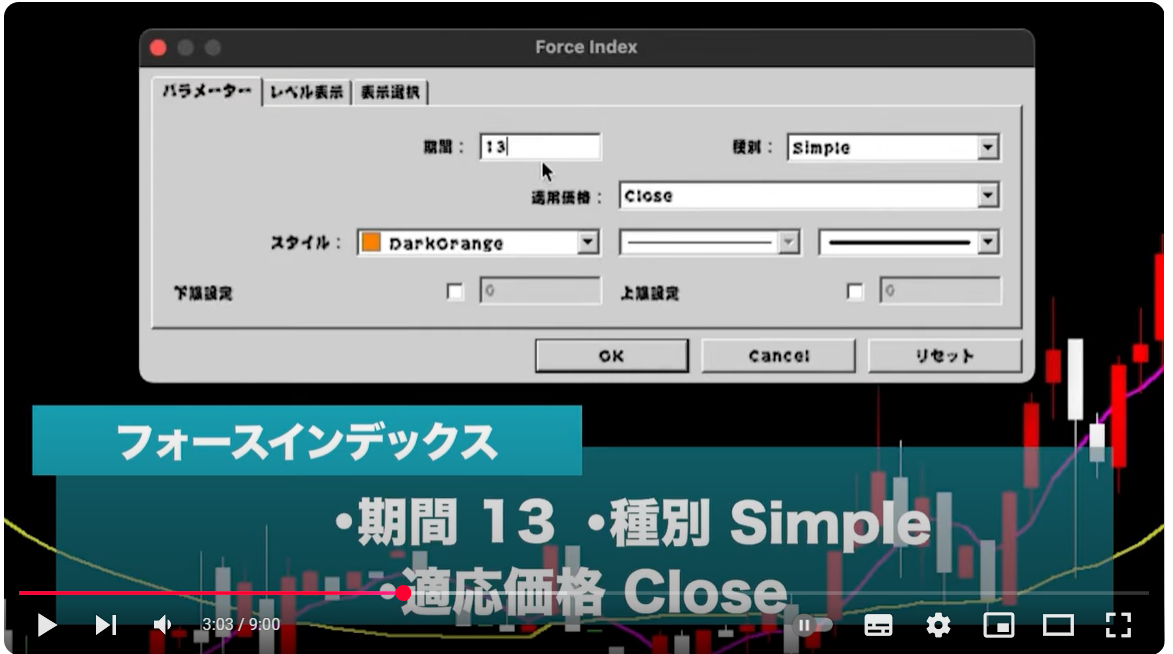
Task: Switch to the 表示選択 tab
Action: tap(390, 92)
